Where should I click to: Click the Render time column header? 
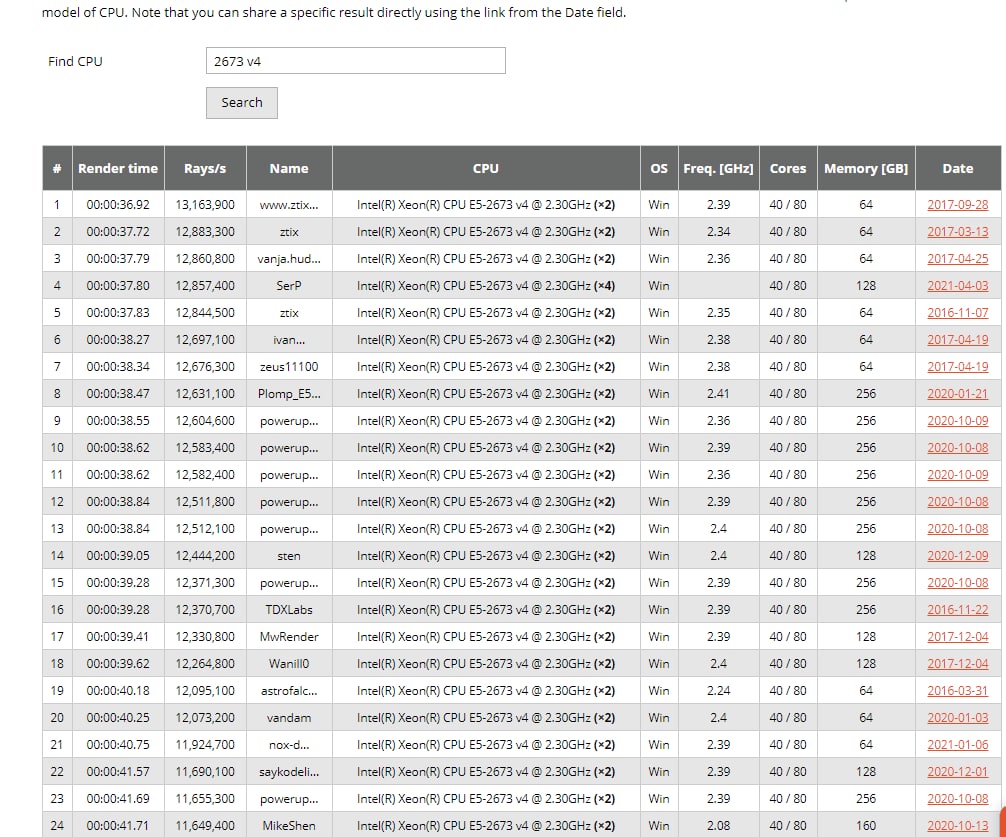click(x=118, y=168)
